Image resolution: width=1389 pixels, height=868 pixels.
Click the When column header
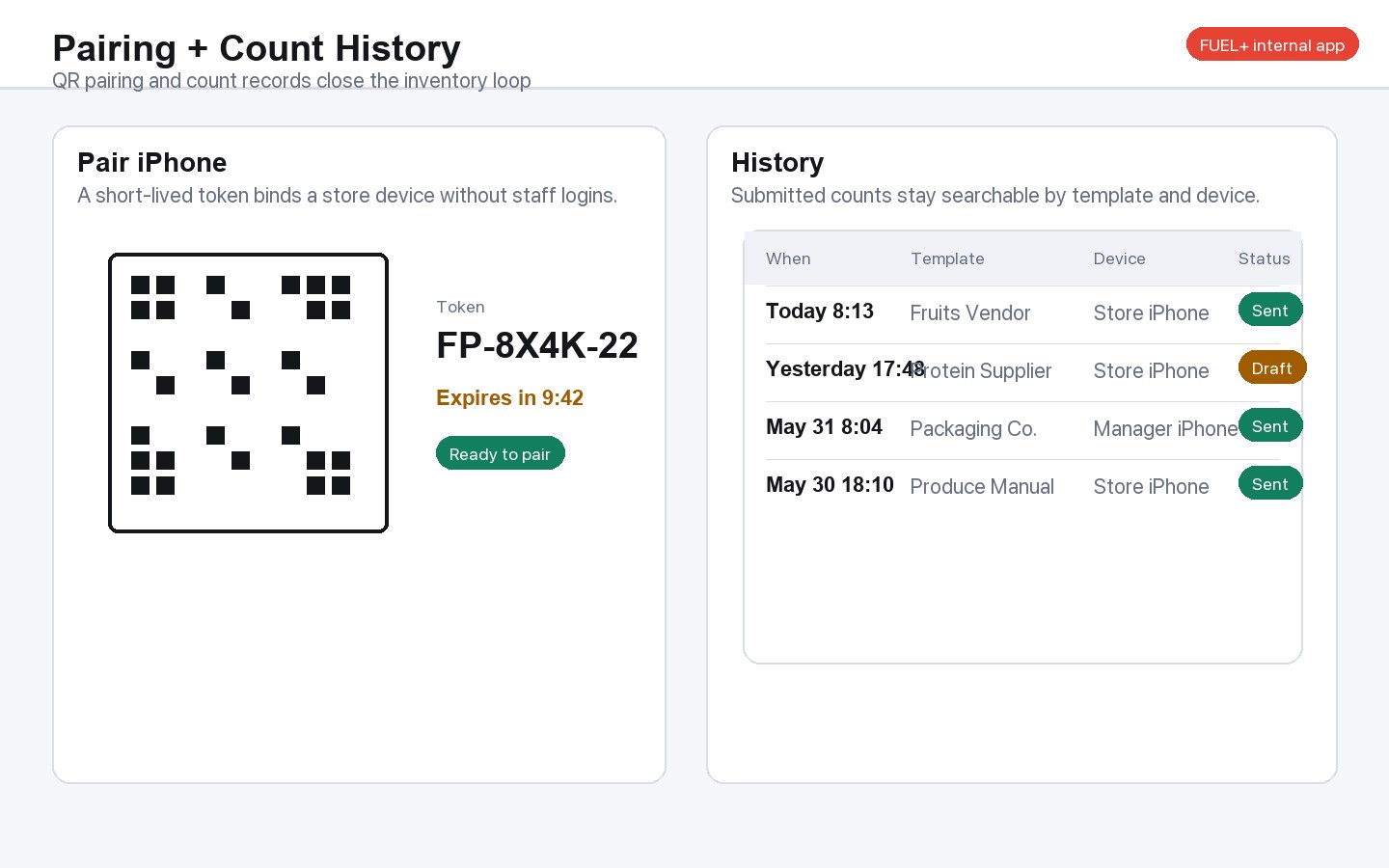click(x=788, y=258)
